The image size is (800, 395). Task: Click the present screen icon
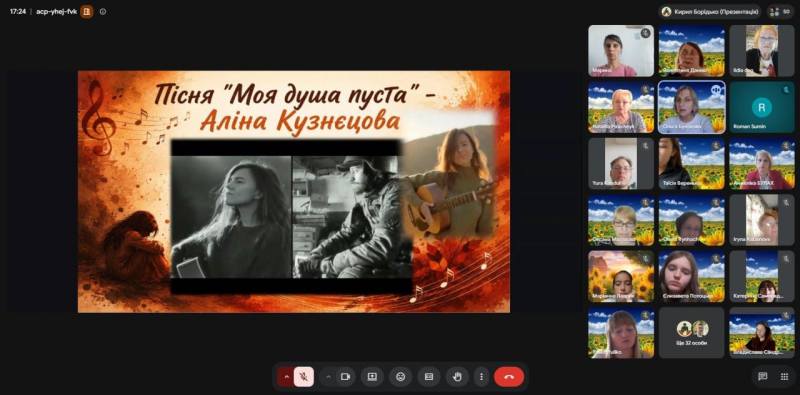(372, 377)
